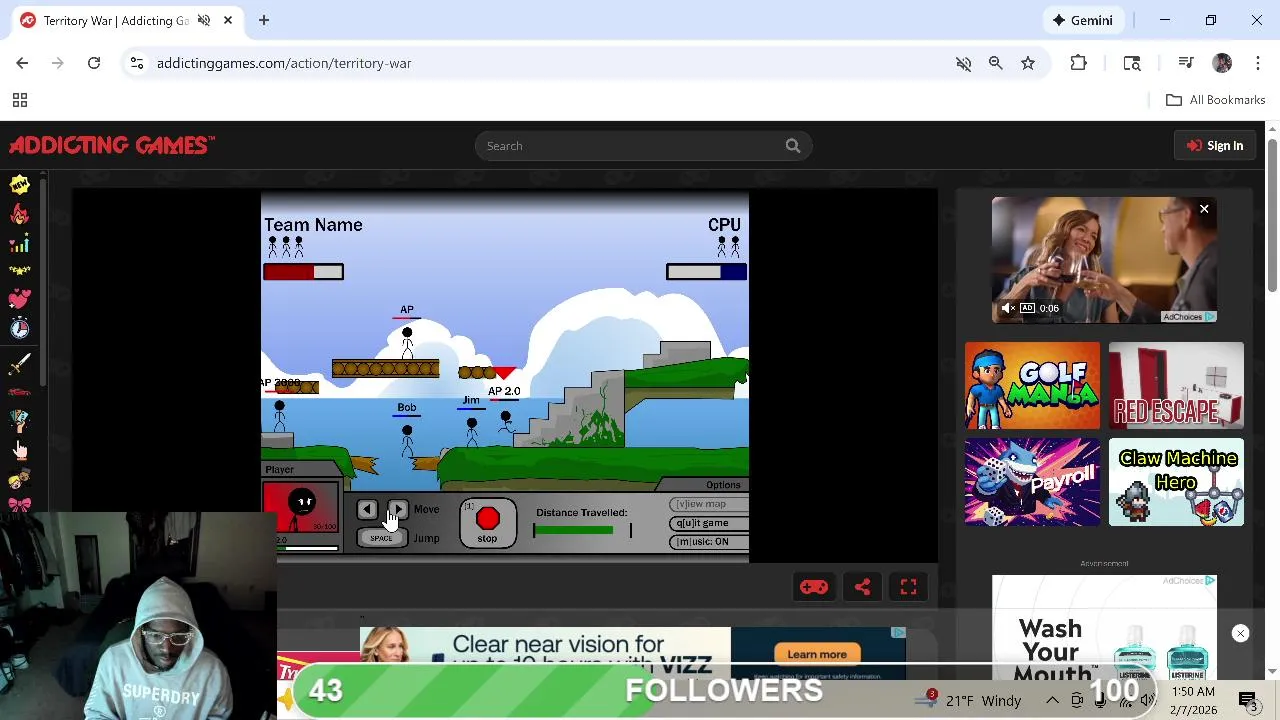
Task: Click the Chrome profile avatar
Action: click(x=1222, y=63)
